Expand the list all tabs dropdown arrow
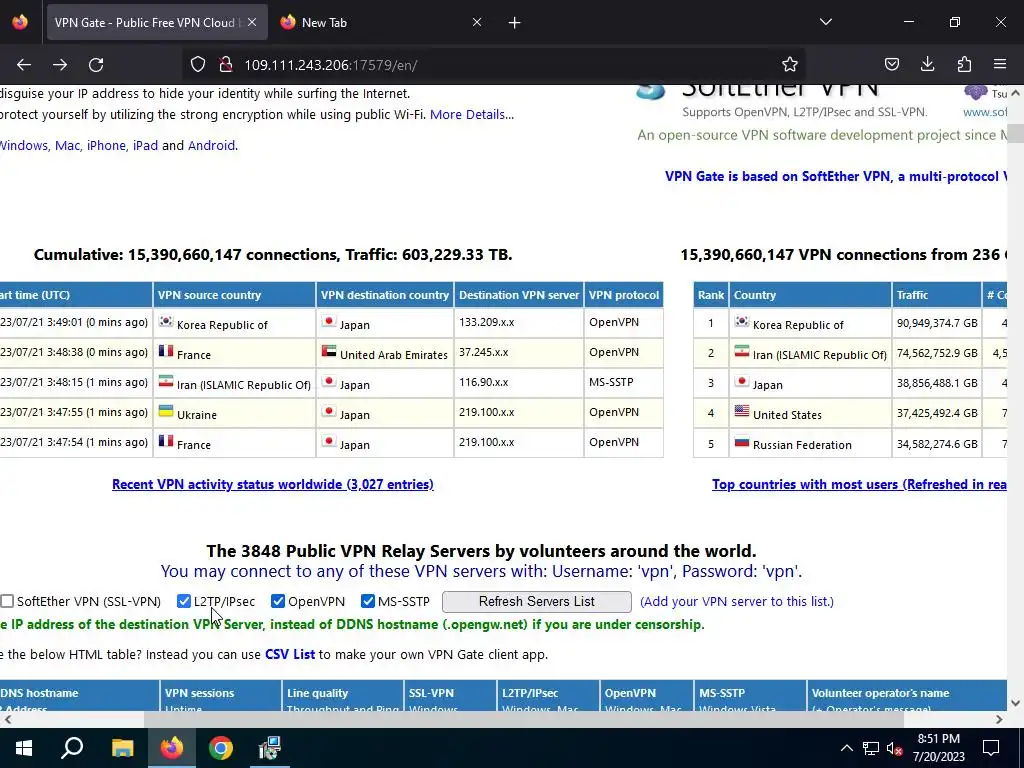The image size is (1024, 768). [x=825, y=22]
